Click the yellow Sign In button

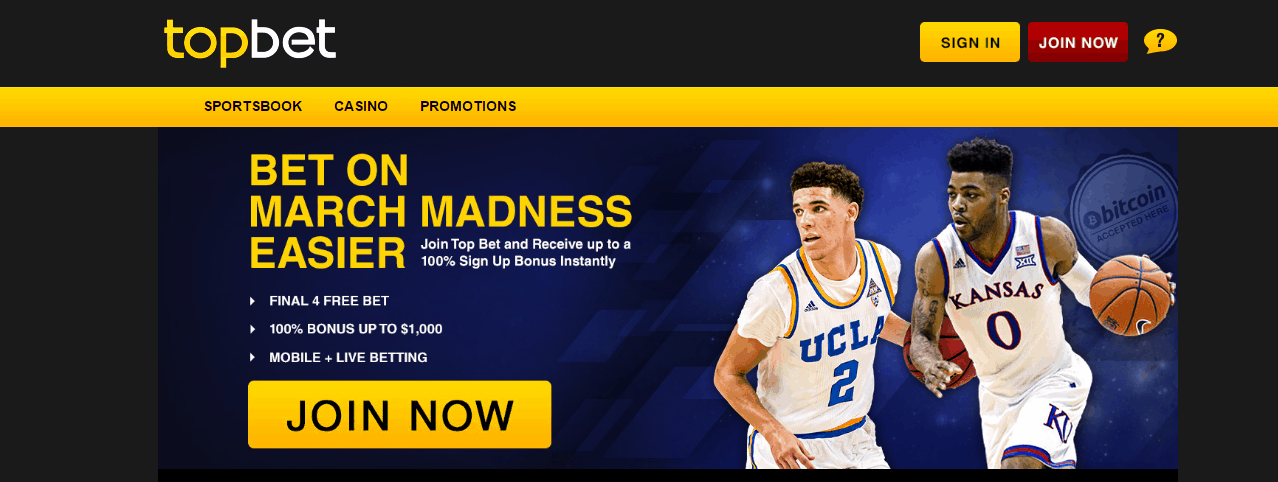point(970,42)
